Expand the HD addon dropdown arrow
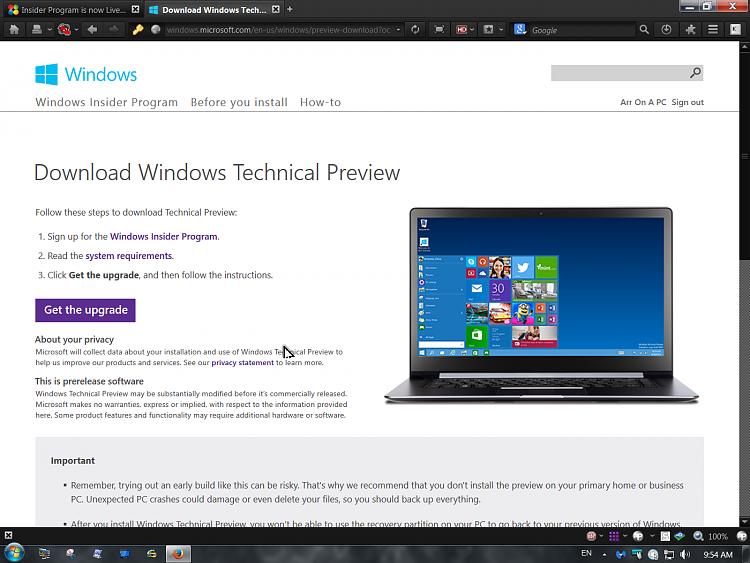The width and height of the screenshot is (750, 563). [472, 30]
